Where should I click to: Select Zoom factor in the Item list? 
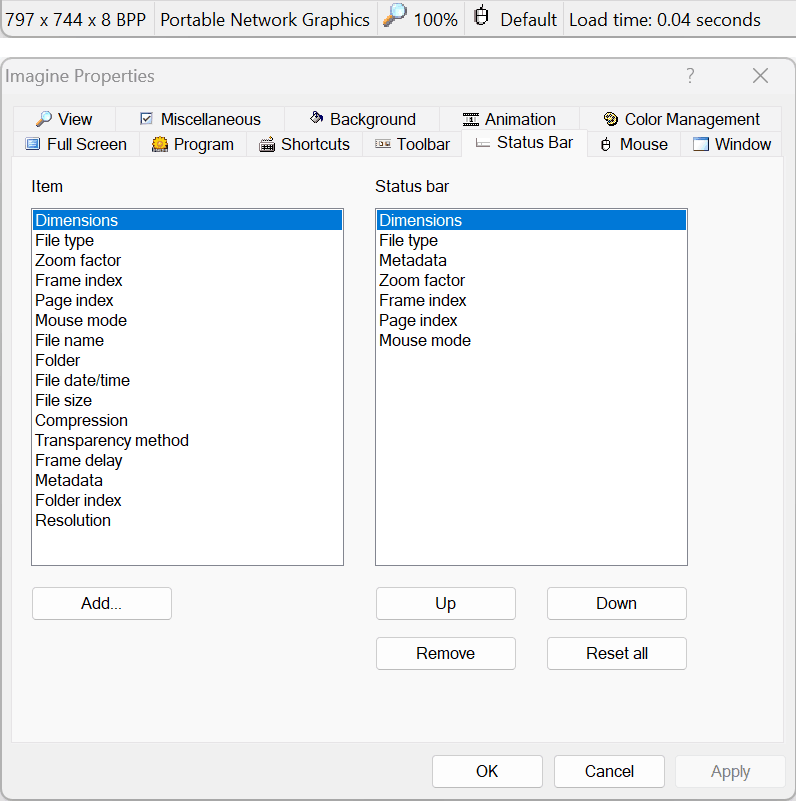click(x=188, y=260)
